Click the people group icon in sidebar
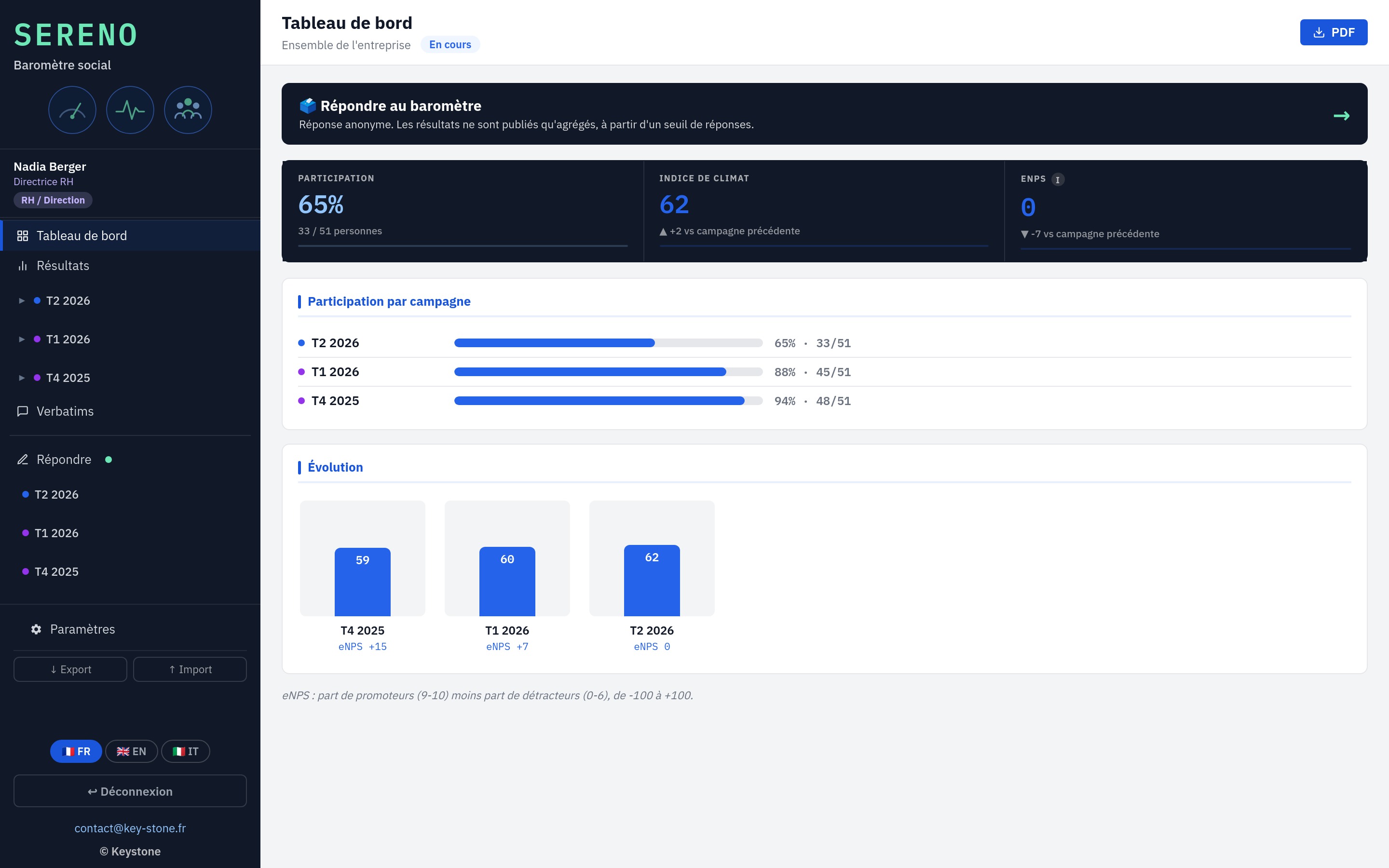1389x868 pixels. (x=188, y=110)
